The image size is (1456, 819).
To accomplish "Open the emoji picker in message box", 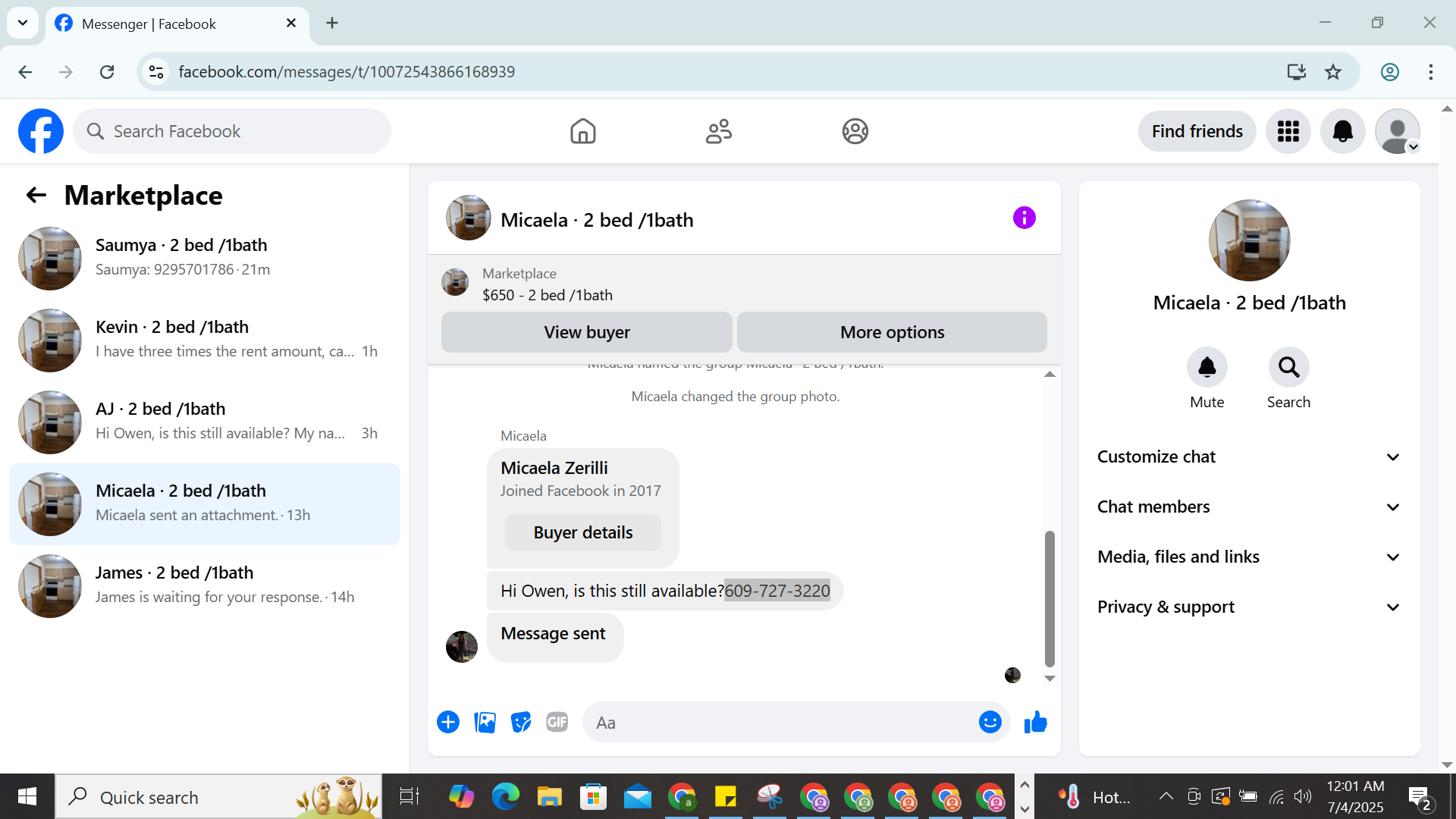I will [x=990, y=723].
